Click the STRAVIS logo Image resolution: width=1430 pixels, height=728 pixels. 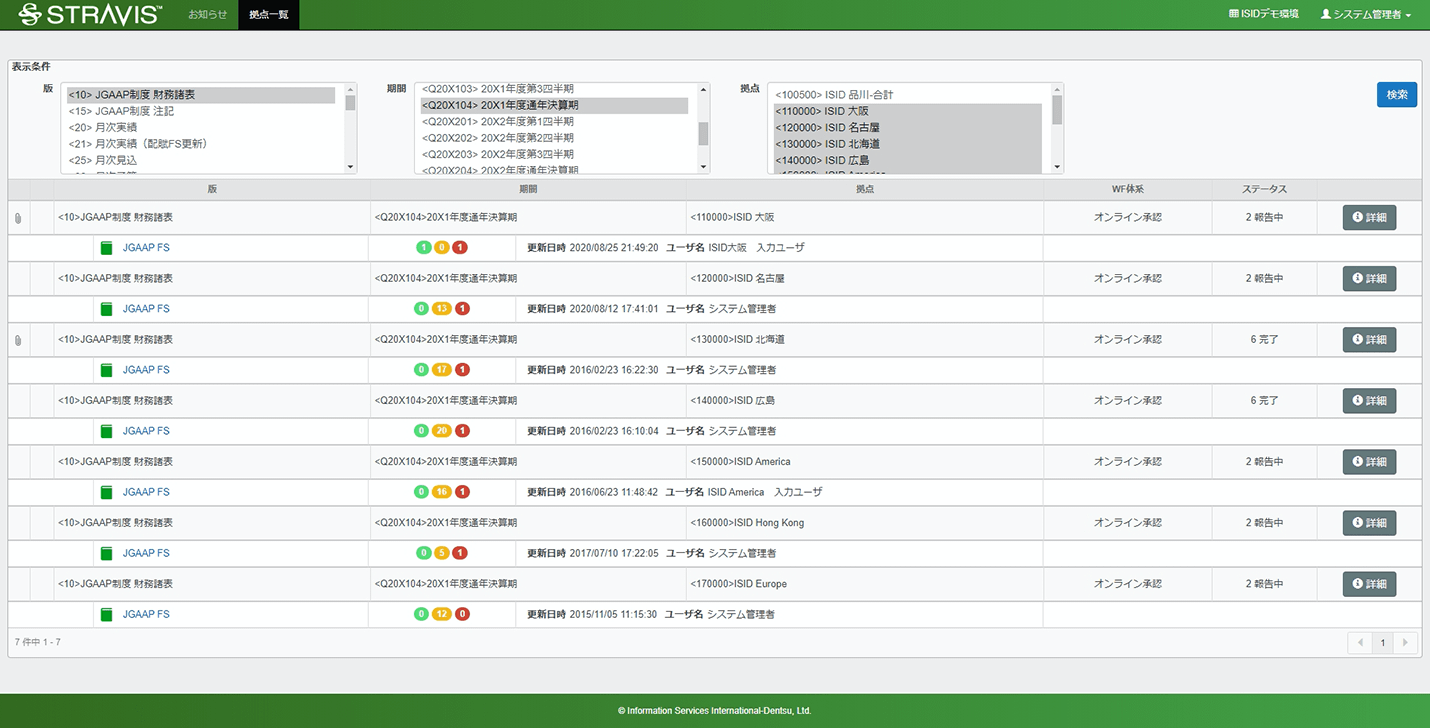[90, 14]
